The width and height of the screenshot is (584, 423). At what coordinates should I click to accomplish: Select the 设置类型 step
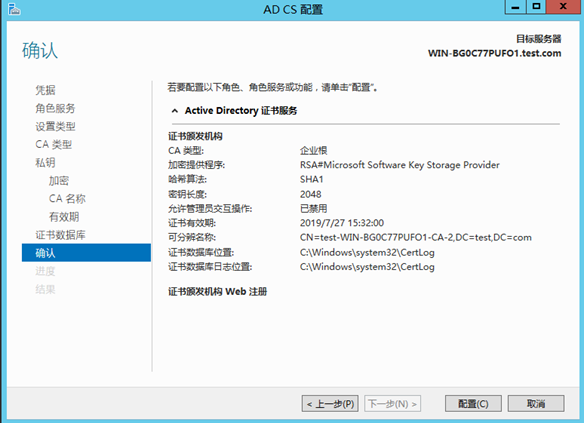point(55,126)
